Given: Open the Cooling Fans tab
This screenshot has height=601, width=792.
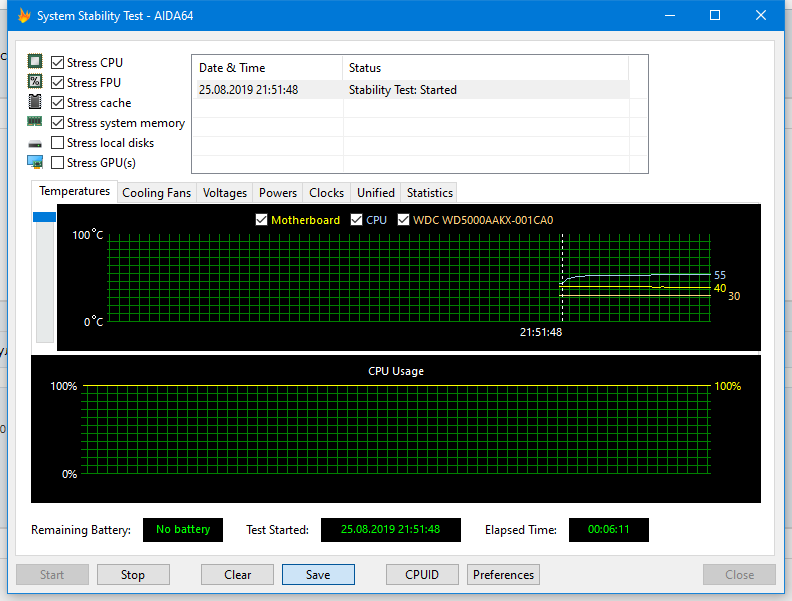Looking at the screenshot, I should click(157, 193).
